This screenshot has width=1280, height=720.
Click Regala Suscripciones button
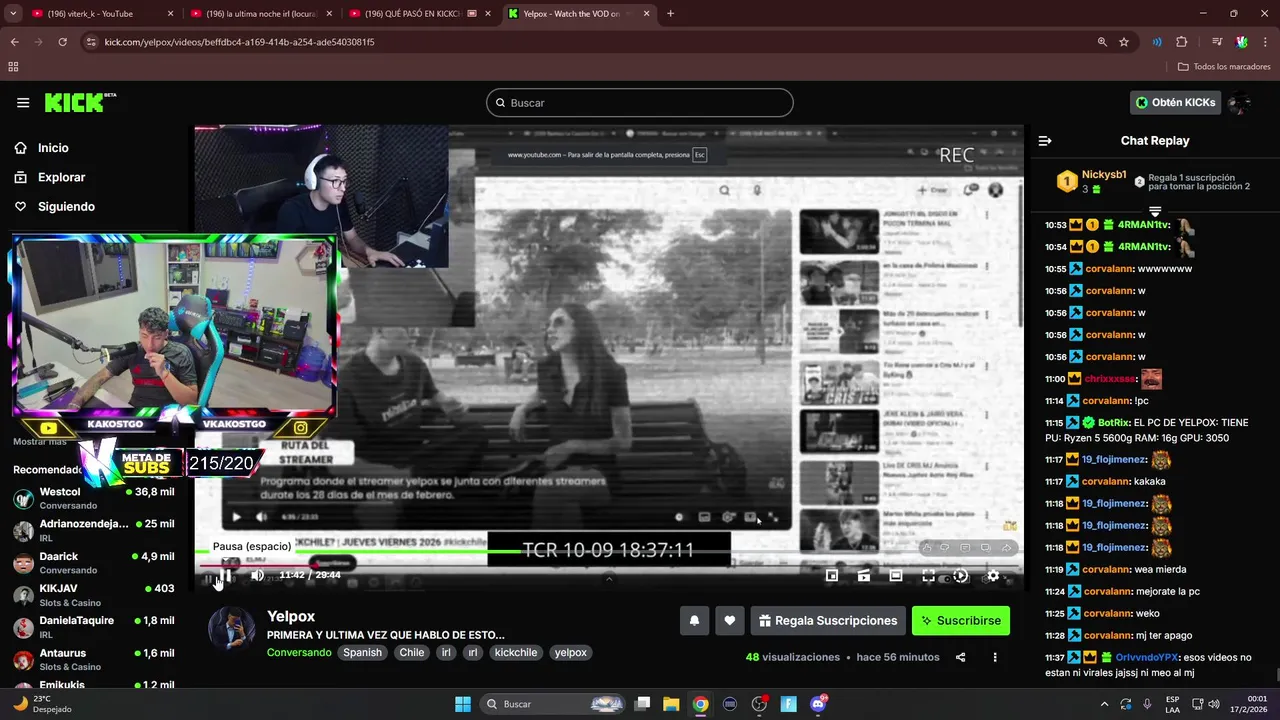pos(828,621)
